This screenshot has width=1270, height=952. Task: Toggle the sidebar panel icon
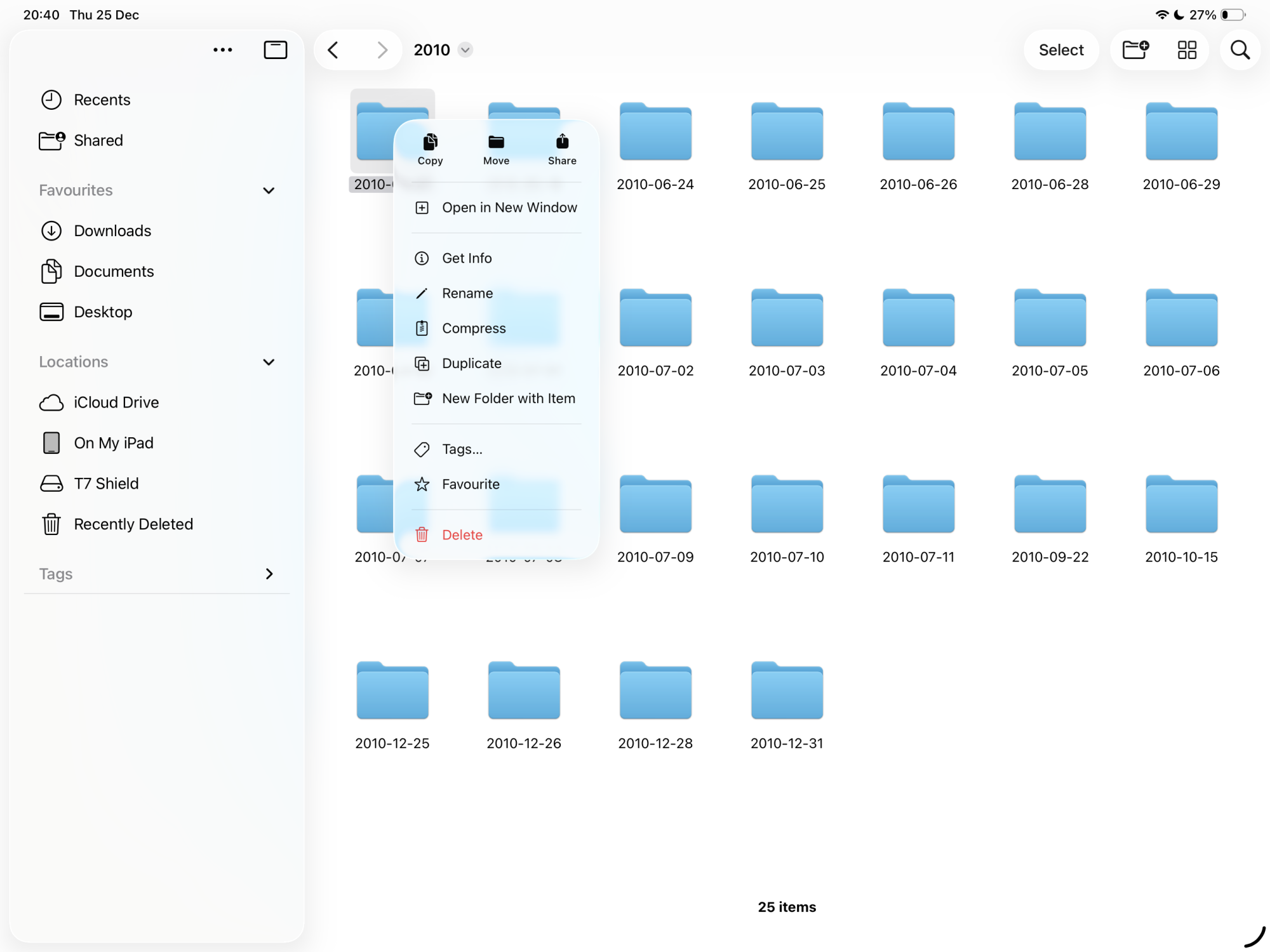[x=275, y=50]
